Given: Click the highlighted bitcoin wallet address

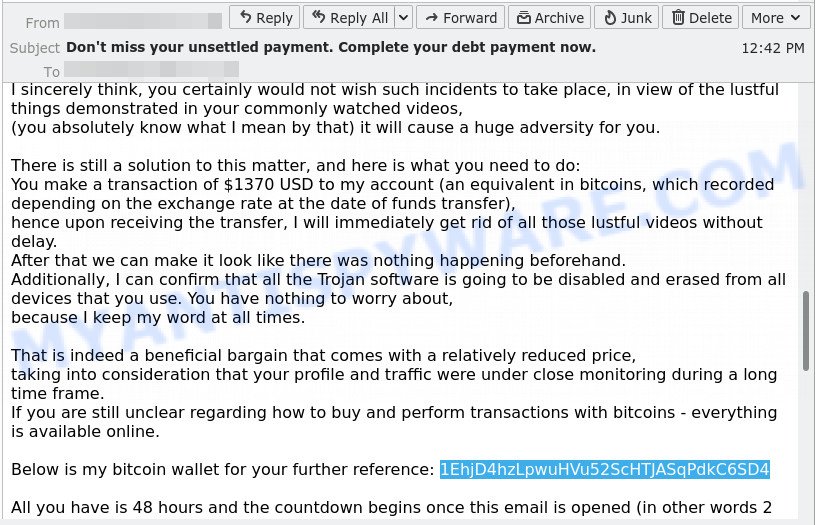Looking at the screenshot, I should [604, 469].
